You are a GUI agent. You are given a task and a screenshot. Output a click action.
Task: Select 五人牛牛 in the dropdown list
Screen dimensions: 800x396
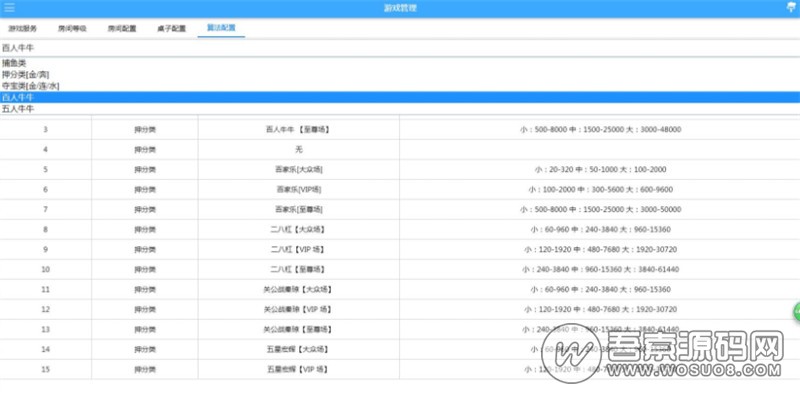click(400, 109)
